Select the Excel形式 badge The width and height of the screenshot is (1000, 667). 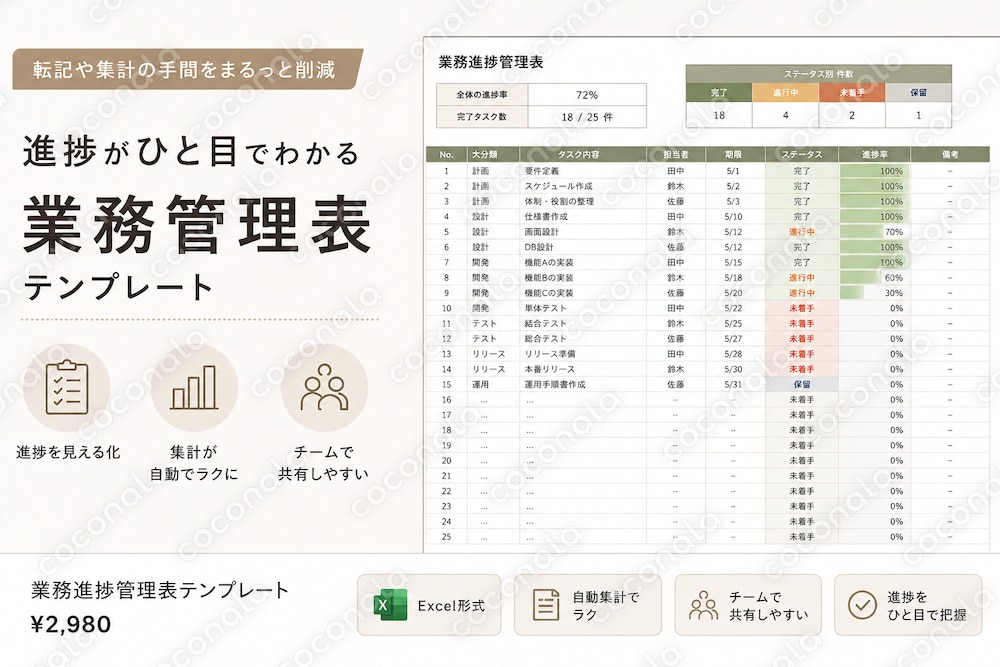coord(429,605)
